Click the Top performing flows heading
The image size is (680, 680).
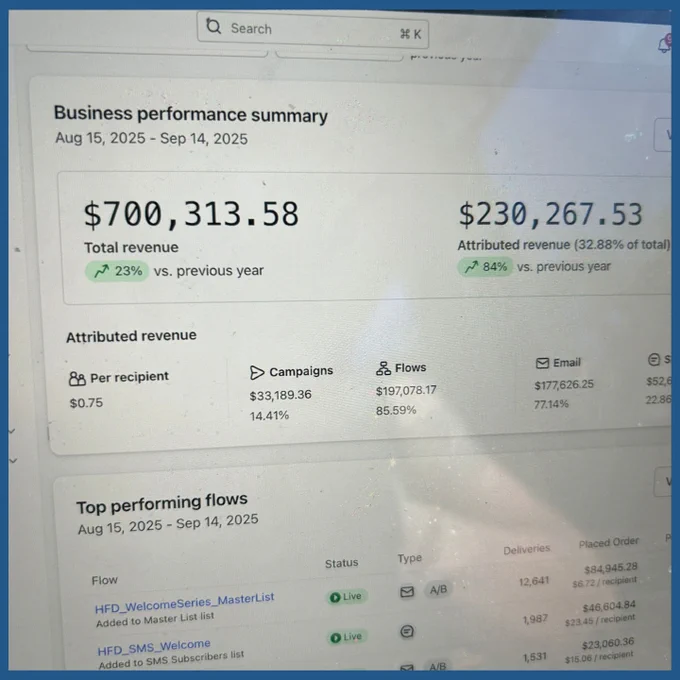click(162, 503)
